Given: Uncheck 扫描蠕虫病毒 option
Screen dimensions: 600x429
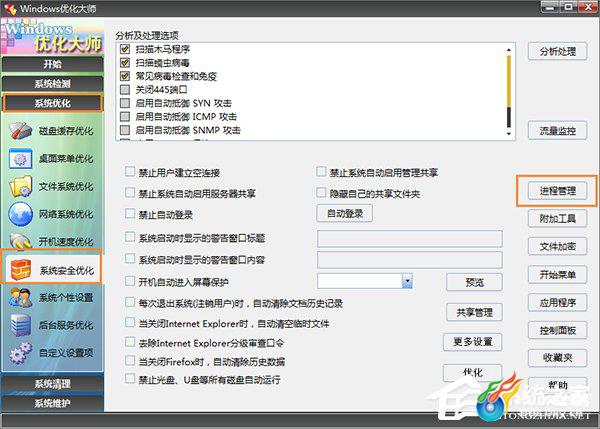Looking at the screenshot, I should coord(125,62).
